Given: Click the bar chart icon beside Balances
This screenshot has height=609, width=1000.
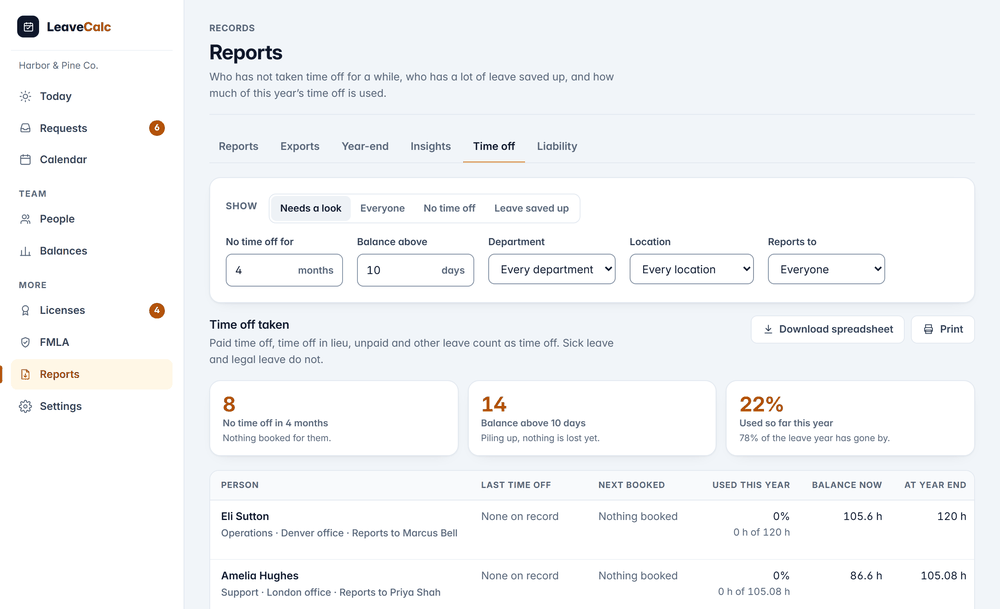Looking at the screenshot, I should (x=25, y=251).
